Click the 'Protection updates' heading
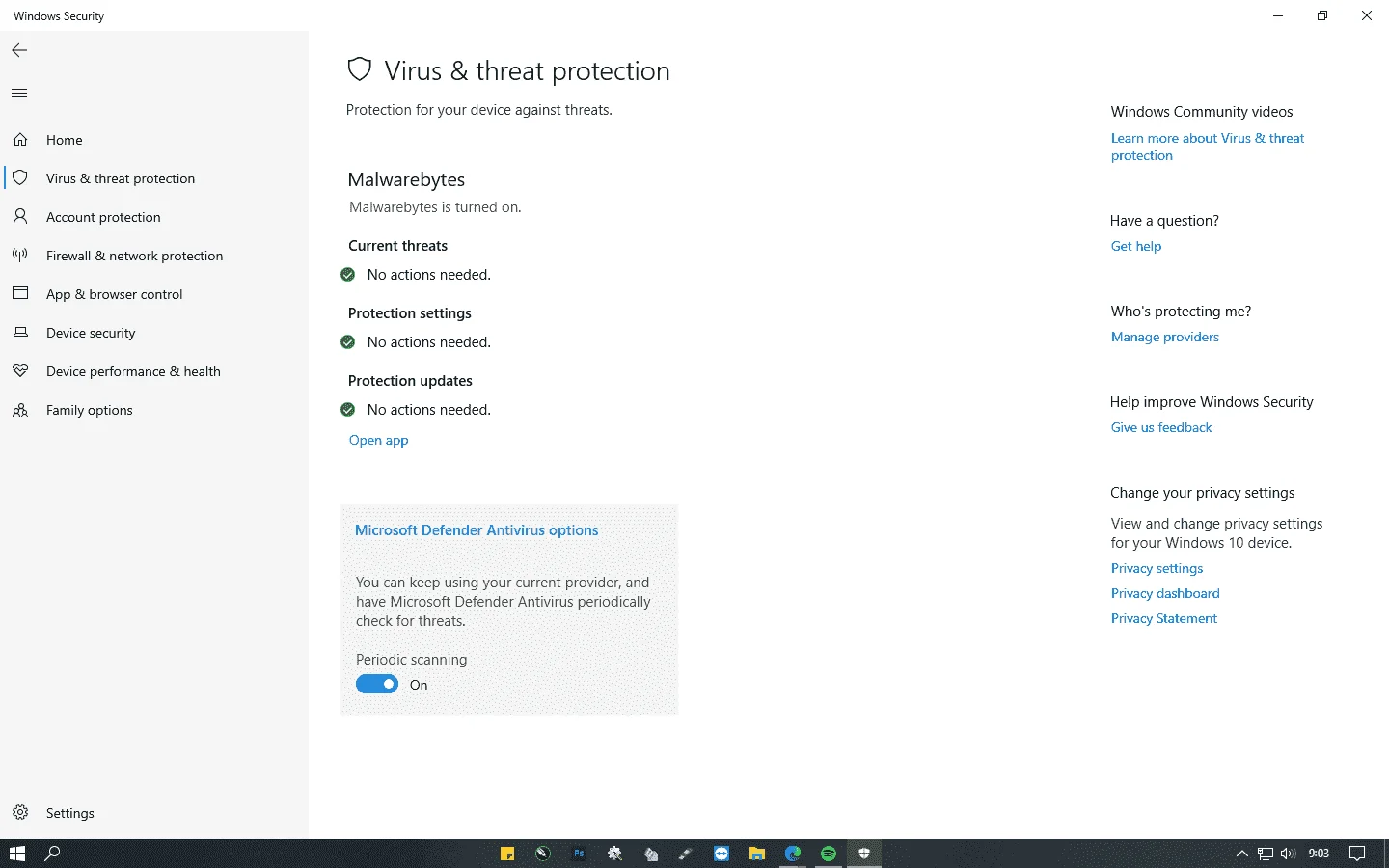Image resolution: width=1389 pixels, height=868 pixels. click(x=410, y=381)
